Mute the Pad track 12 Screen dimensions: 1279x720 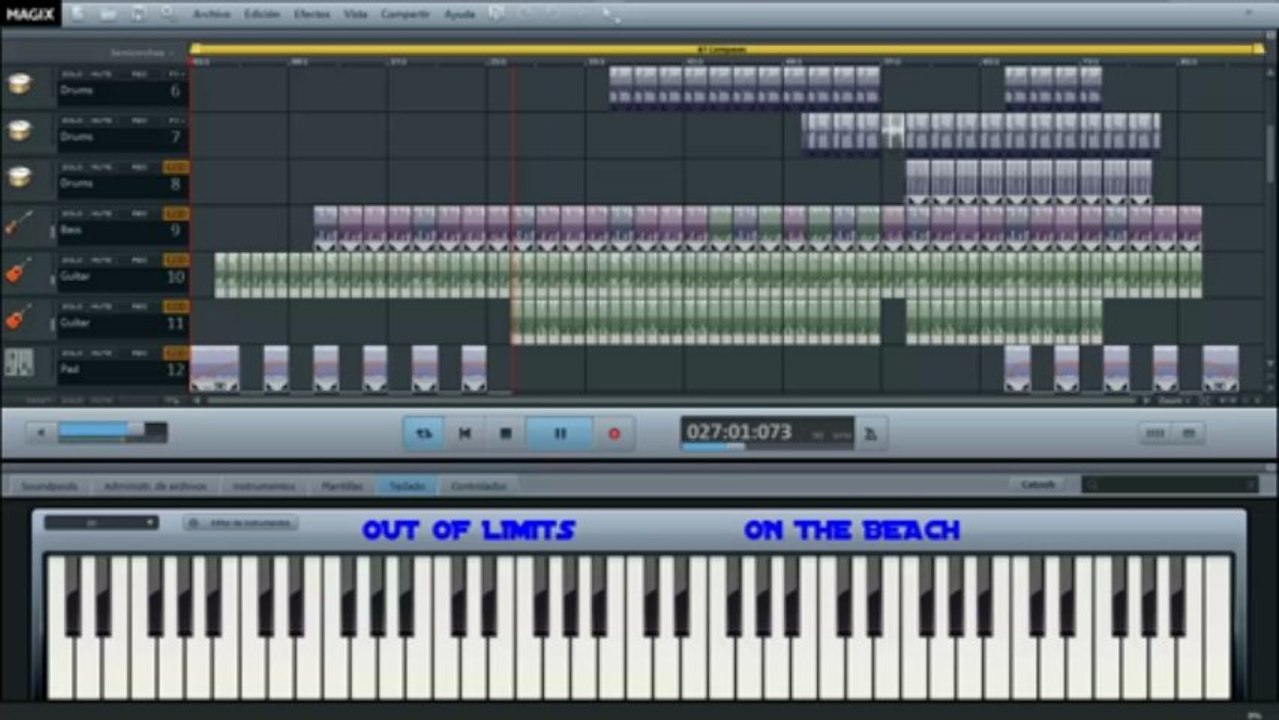(101, 353)
